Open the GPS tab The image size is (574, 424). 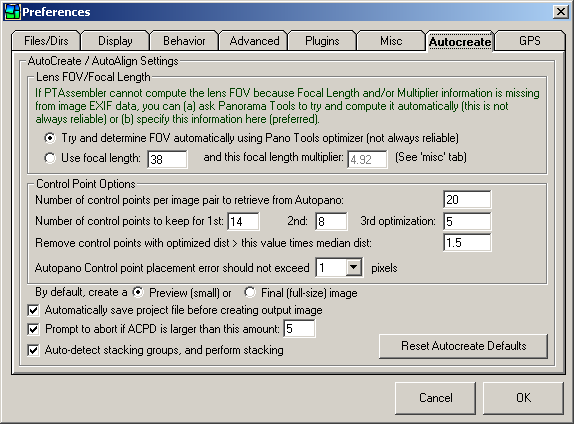coord(529,41)
